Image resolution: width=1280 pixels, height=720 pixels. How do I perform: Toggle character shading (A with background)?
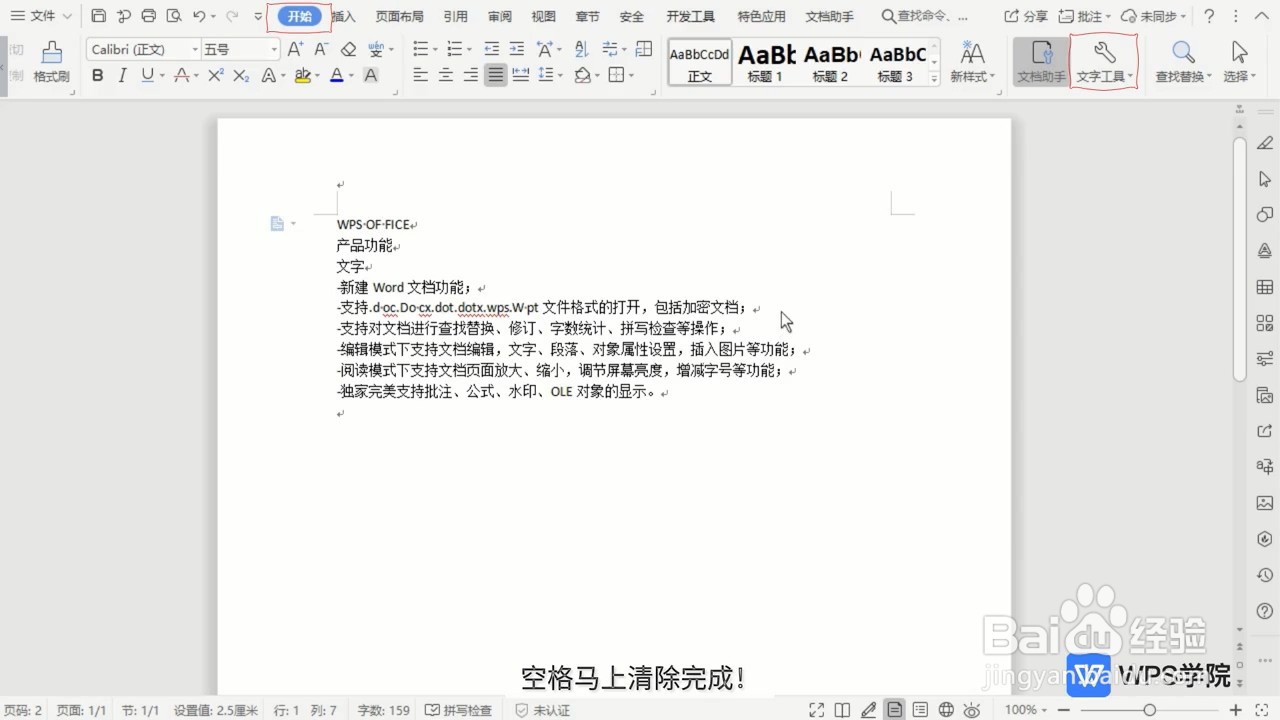[x=371, y=75]
